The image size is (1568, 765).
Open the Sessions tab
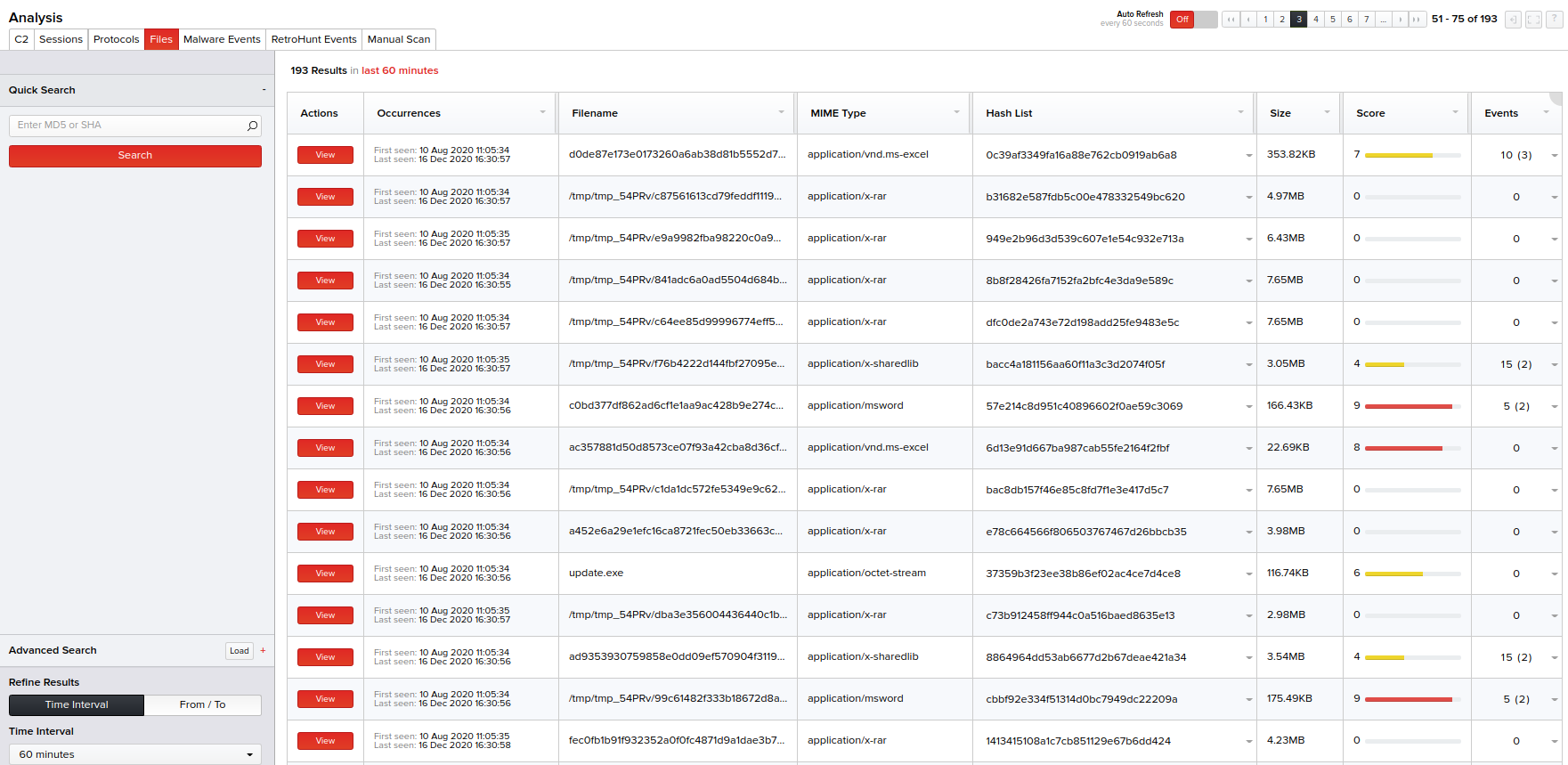pos(61,39)
